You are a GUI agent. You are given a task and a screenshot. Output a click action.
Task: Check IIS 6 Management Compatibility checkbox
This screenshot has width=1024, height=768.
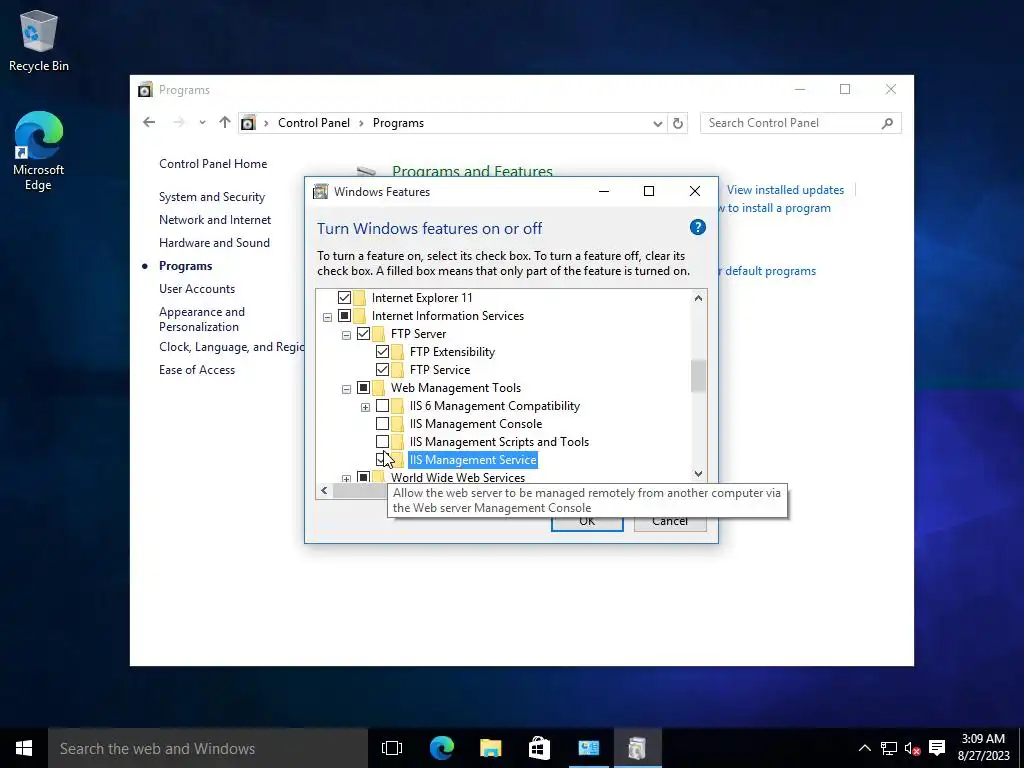(383, 406)
